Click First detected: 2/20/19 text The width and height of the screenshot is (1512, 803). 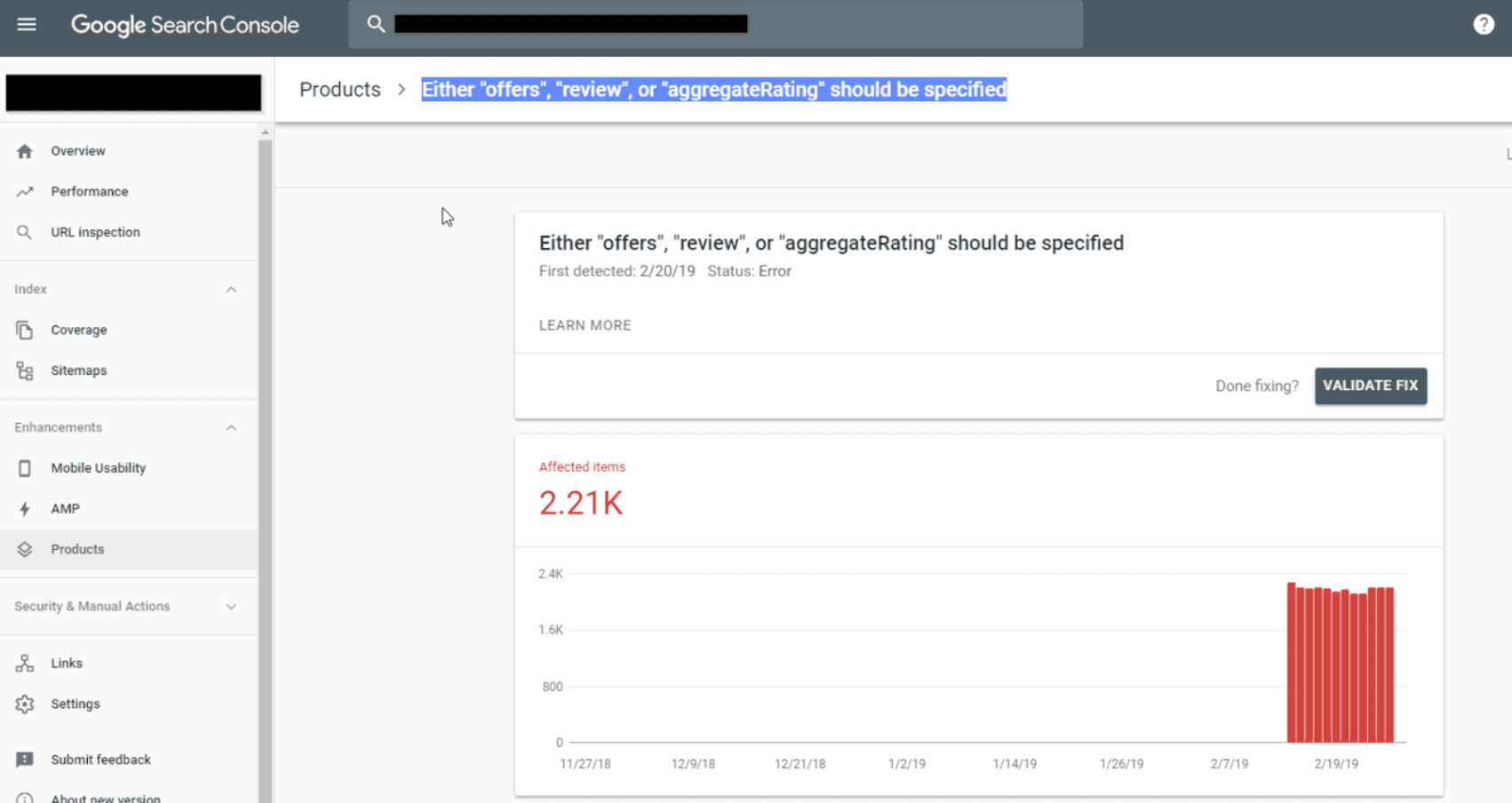pyautogui.click(x=617, y=272)
